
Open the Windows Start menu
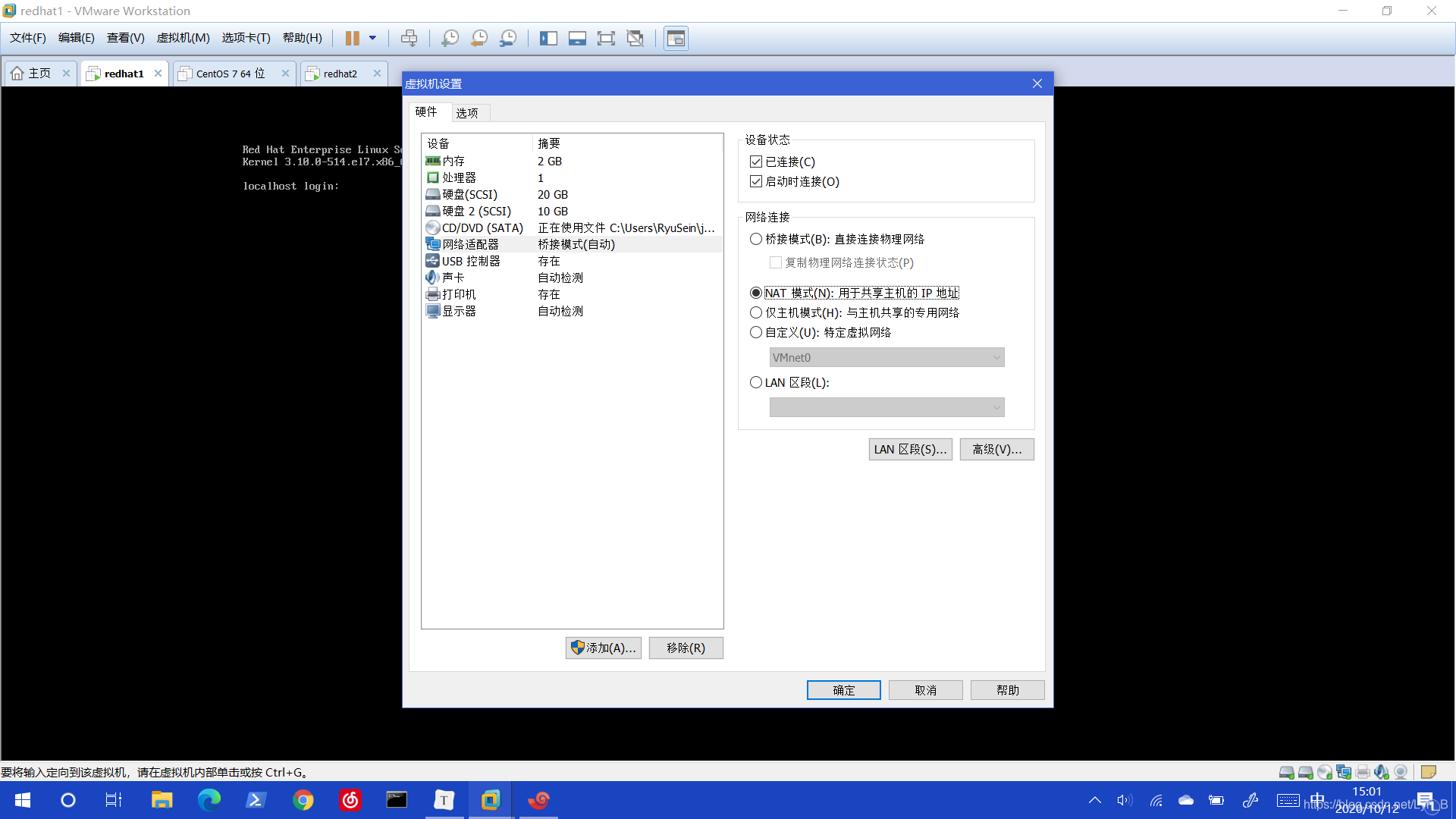coord(23,800)
